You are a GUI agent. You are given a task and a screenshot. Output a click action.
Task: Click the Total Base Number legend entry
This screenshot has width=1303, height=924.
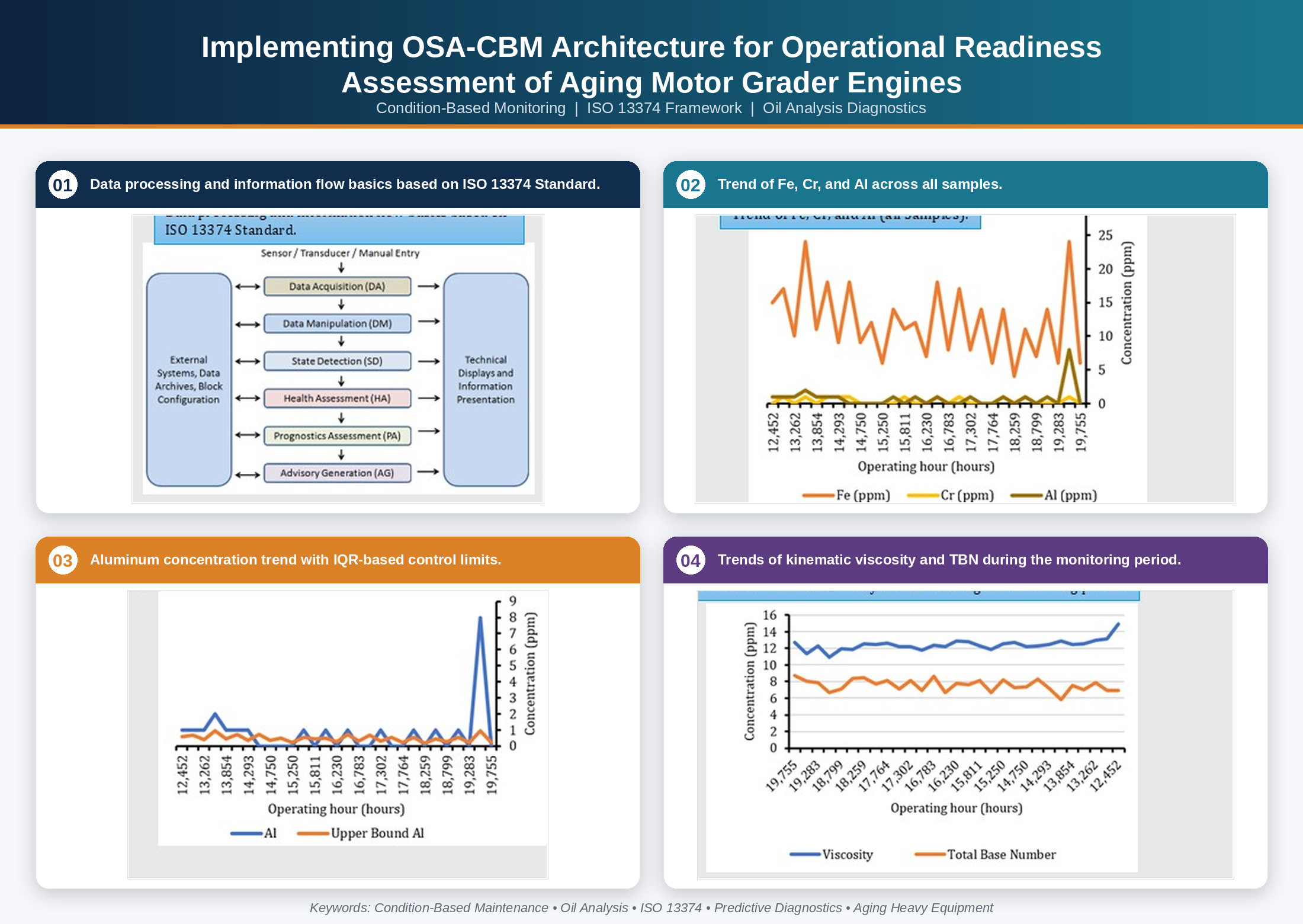986,854
